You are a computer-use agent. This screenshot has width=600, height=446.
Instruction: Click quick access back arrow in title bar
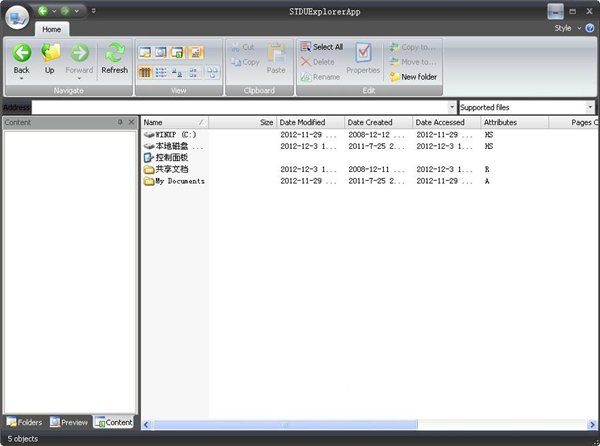click(42, 11)
